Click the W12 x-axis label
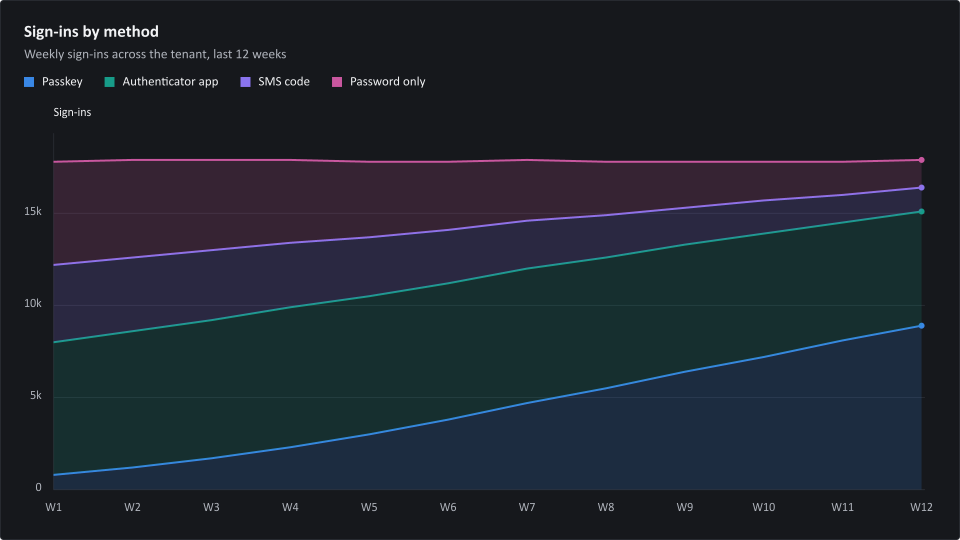 click(921, 508)
